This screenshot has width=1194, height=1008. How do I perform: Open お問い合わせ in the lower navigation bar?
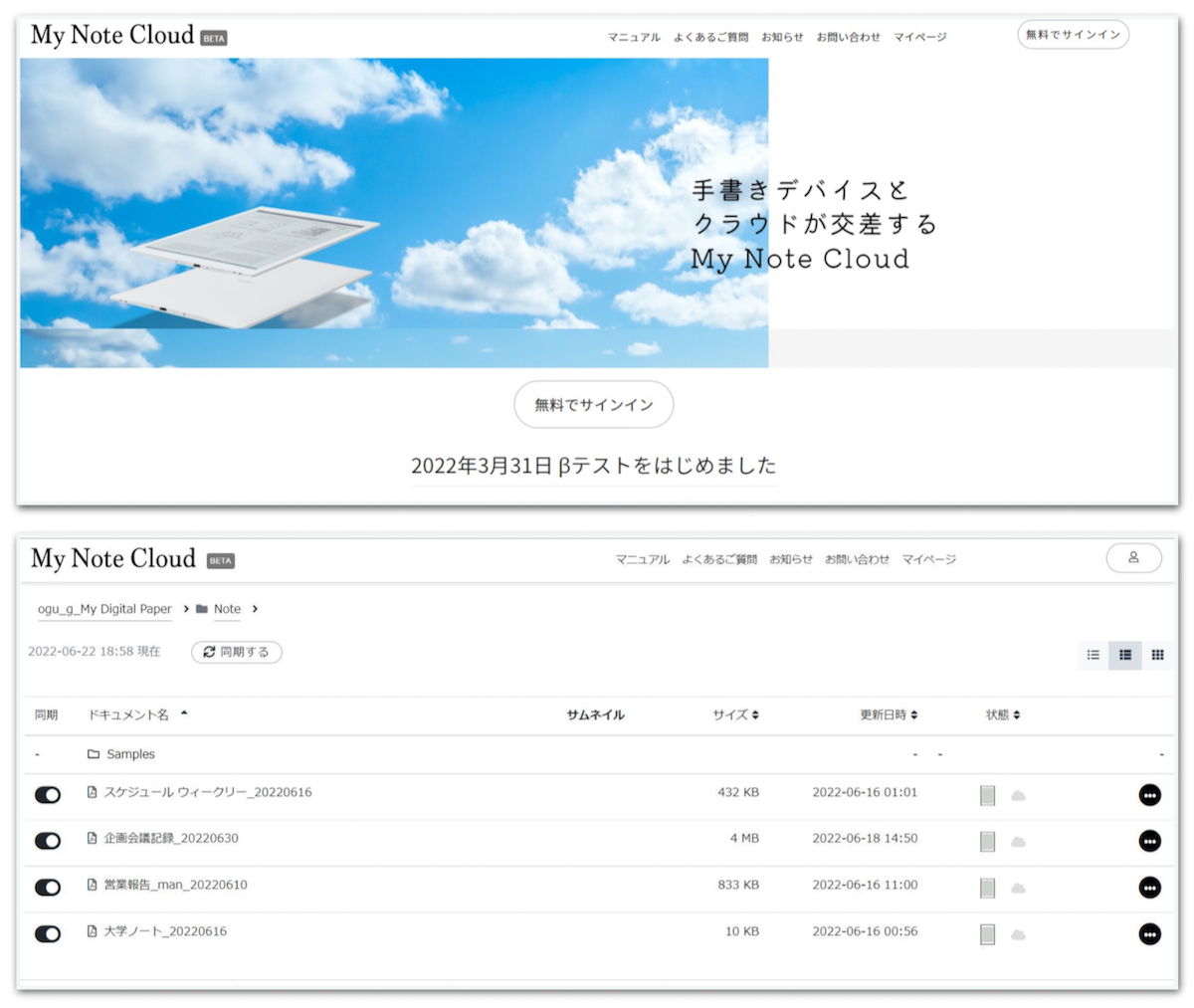click(857, 559)
